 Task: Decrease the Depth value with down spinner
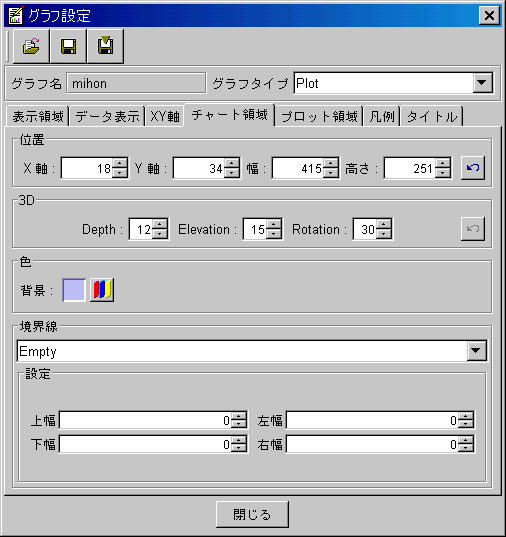pos(159,234)
